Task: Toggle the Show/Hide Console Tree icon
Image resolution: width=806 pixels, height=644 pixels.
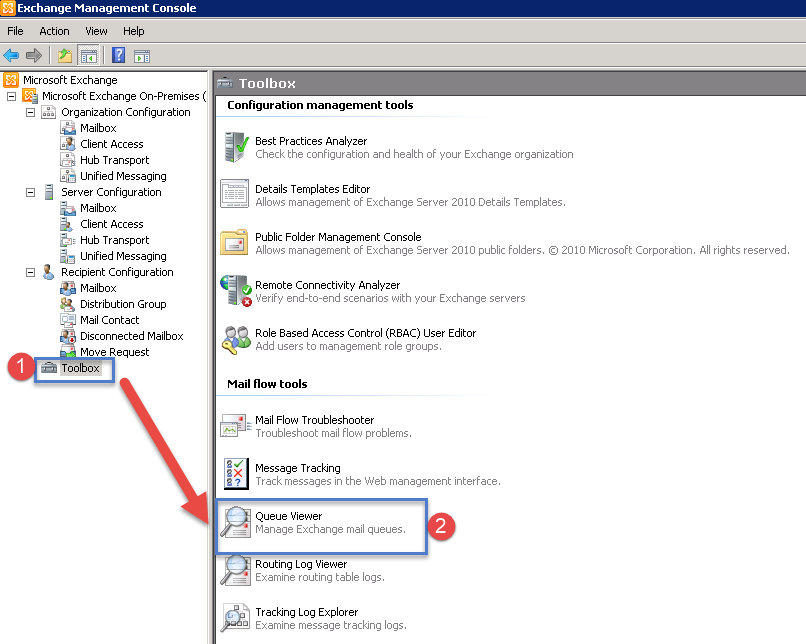Action: coord(88,56)
